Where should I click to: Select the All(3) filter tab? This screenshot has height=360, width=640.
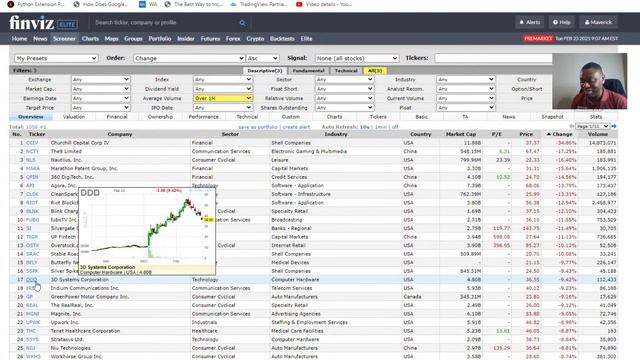point(375,71)
